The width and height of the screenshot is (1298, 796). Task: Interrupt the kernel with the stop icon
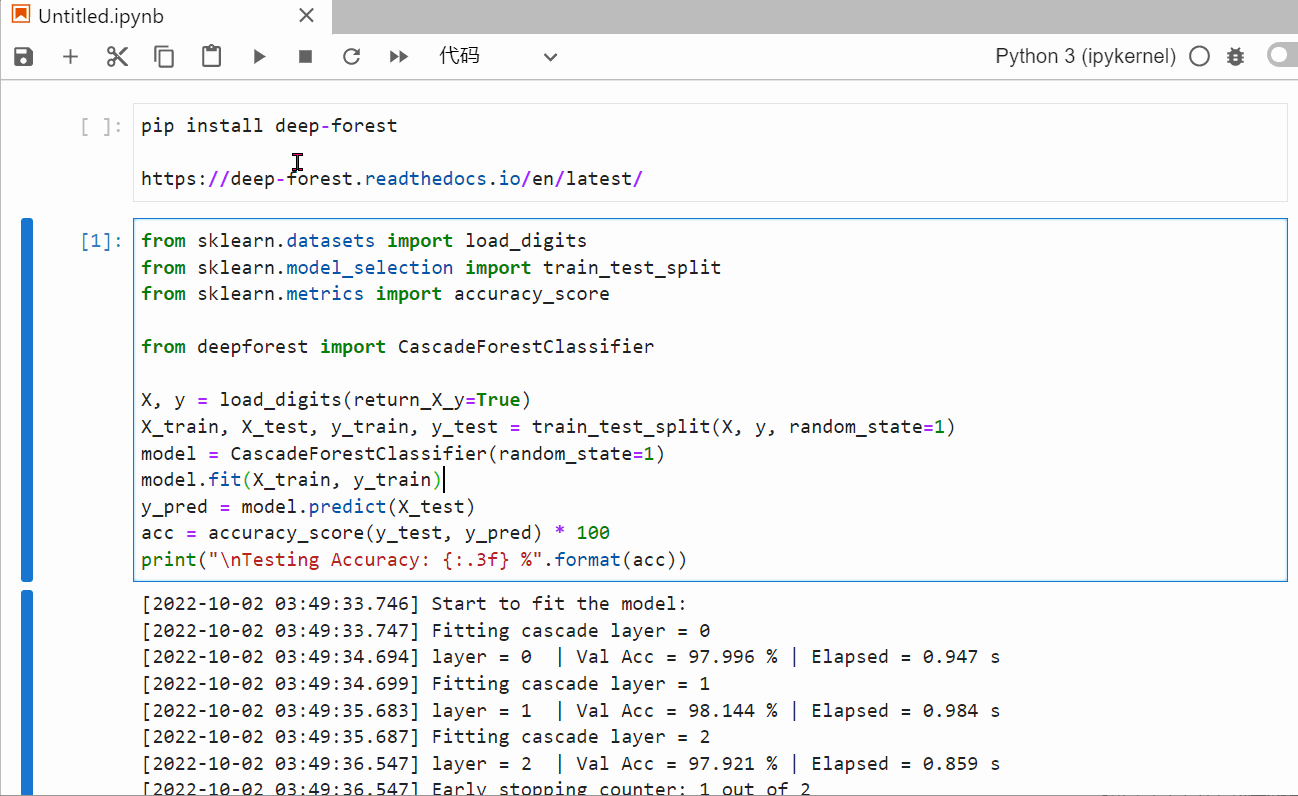[304, 56]
